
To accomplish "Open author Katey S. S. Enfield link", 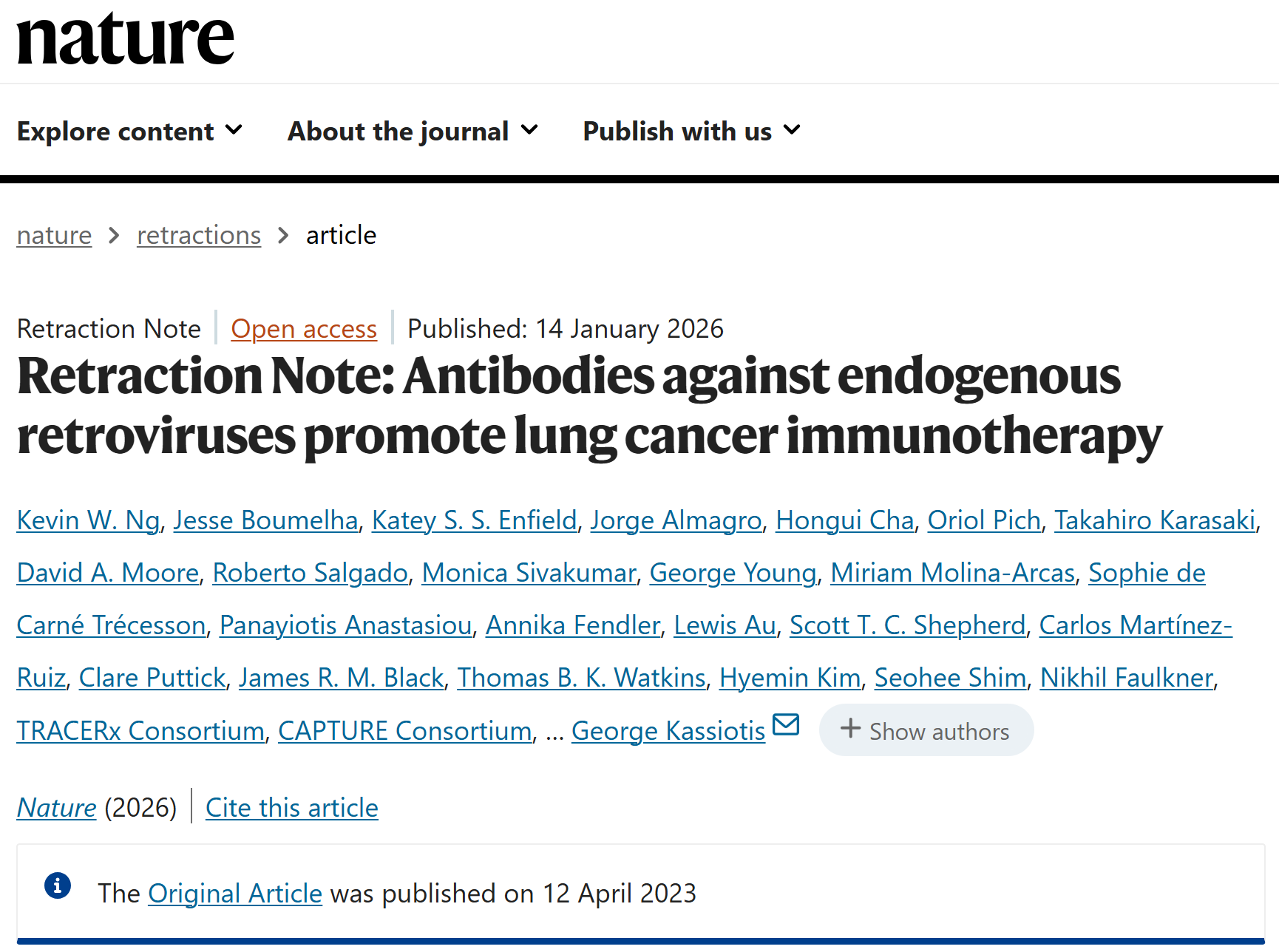I will tap(474, 520).
